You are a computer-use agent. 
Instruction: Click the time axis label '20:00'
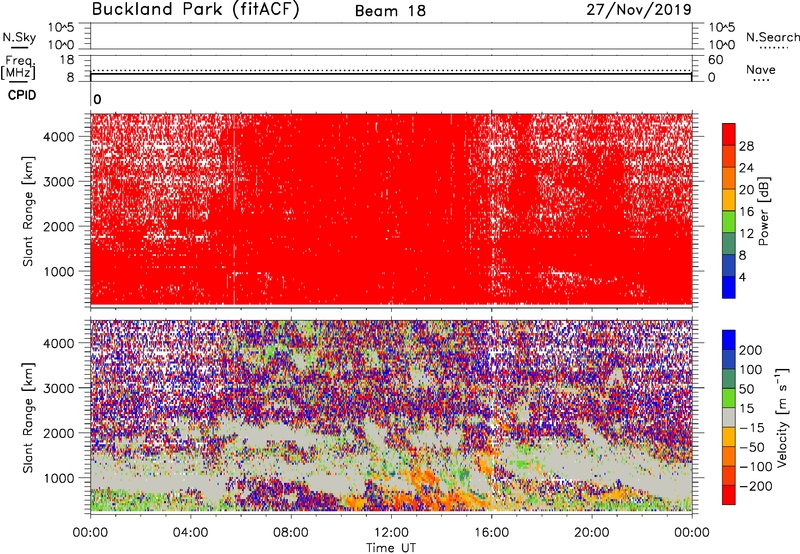(591, 533)
